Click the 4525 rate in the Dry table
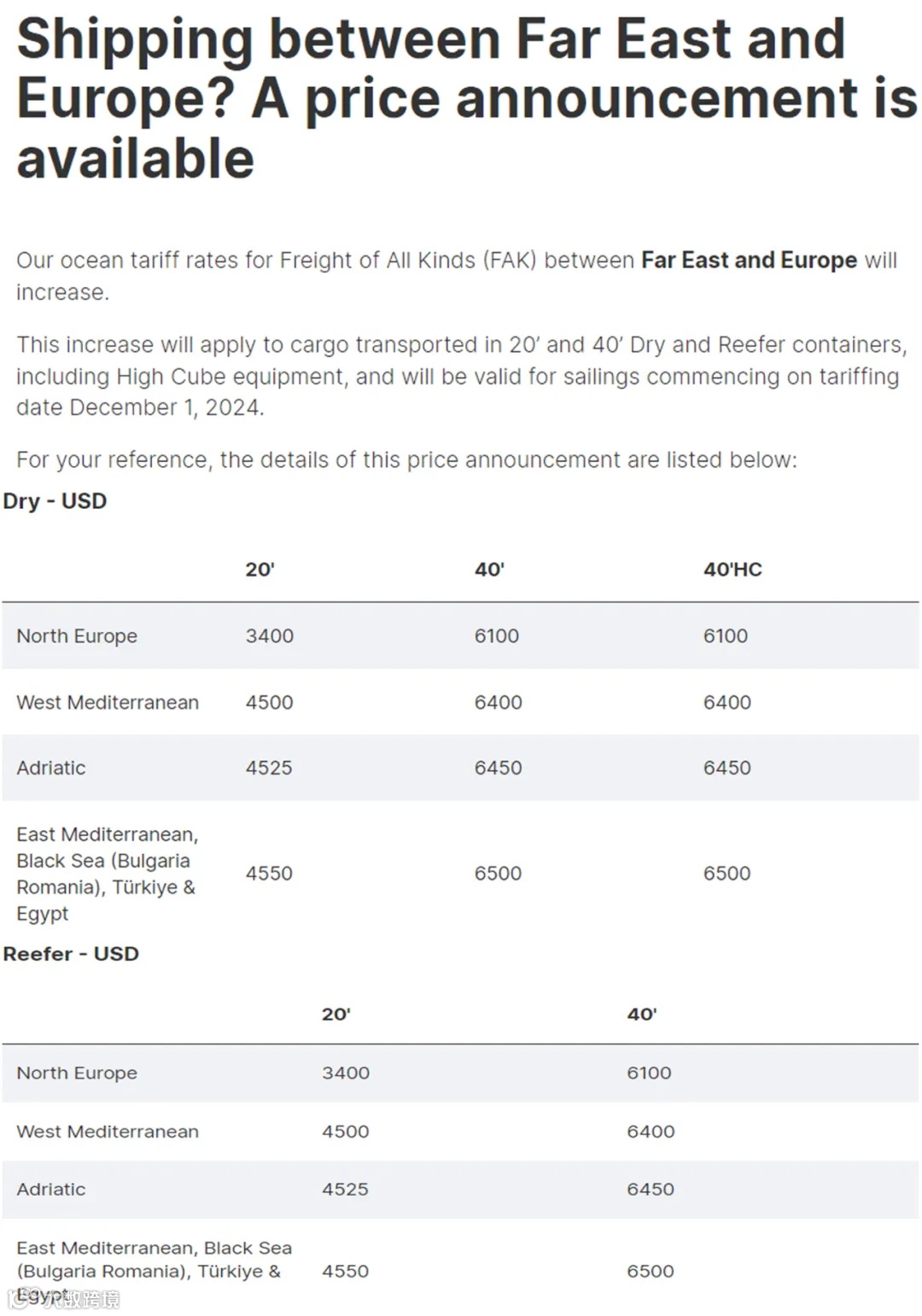 [269, 768]
